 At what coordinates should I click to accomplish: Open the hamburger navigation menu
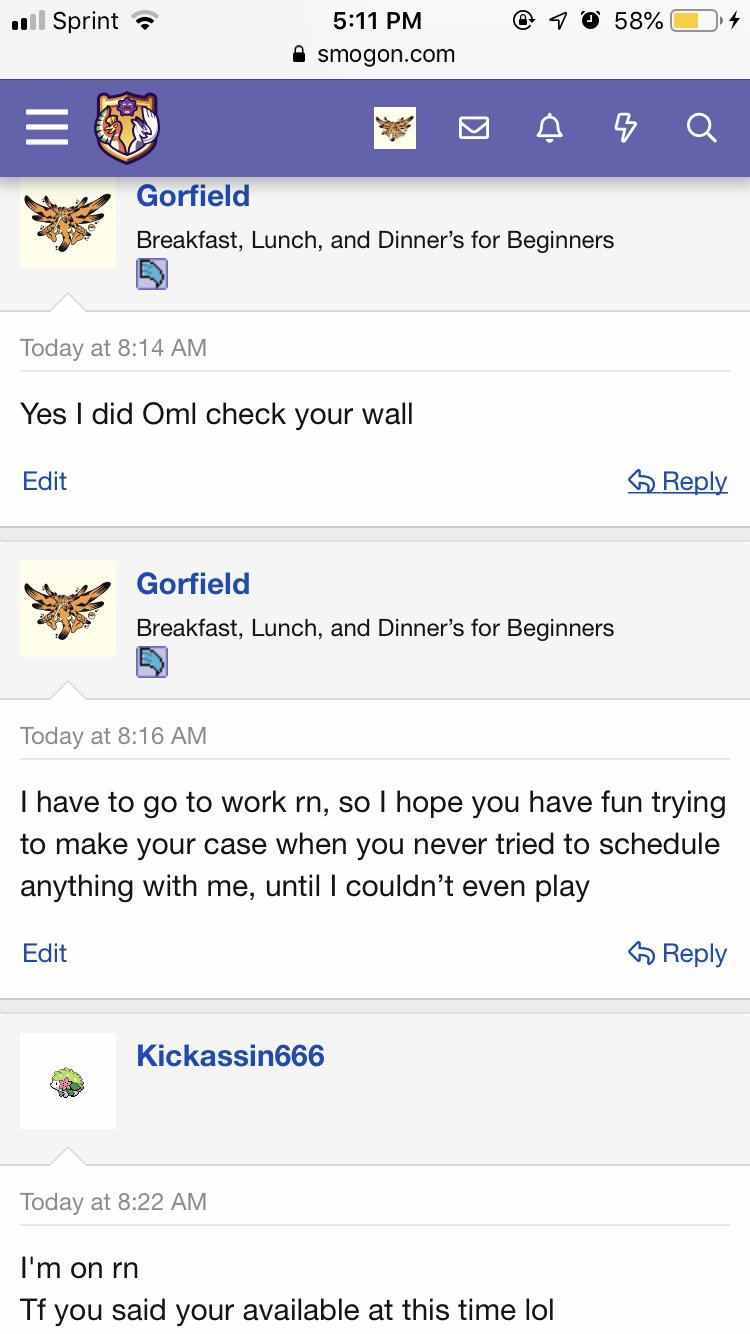46,128
